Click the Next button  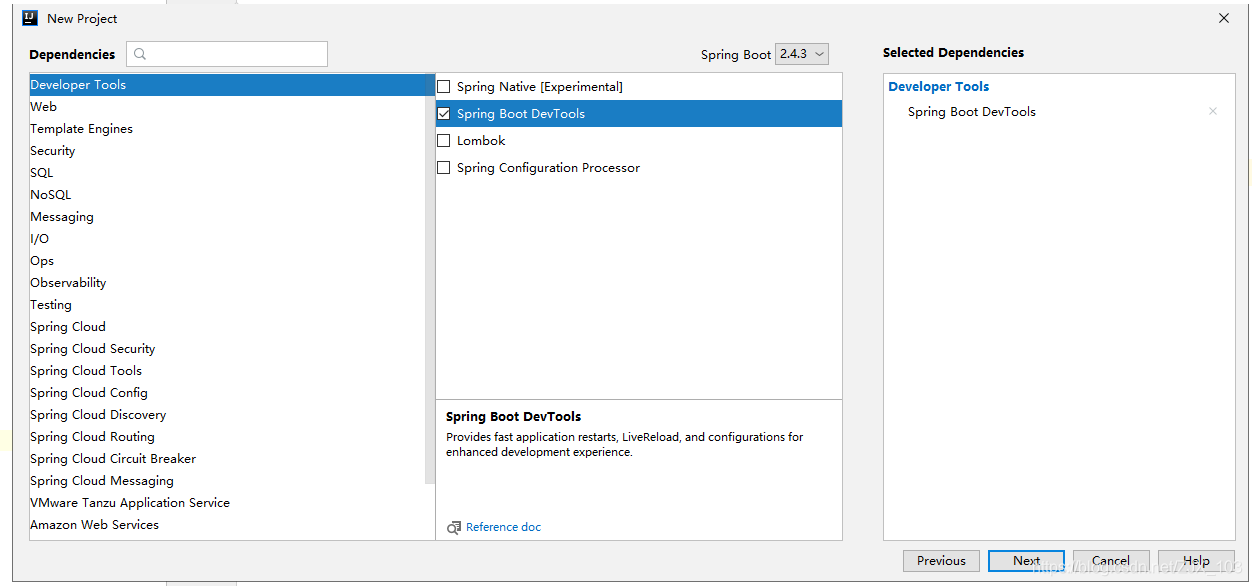(x=1026, y=561)
